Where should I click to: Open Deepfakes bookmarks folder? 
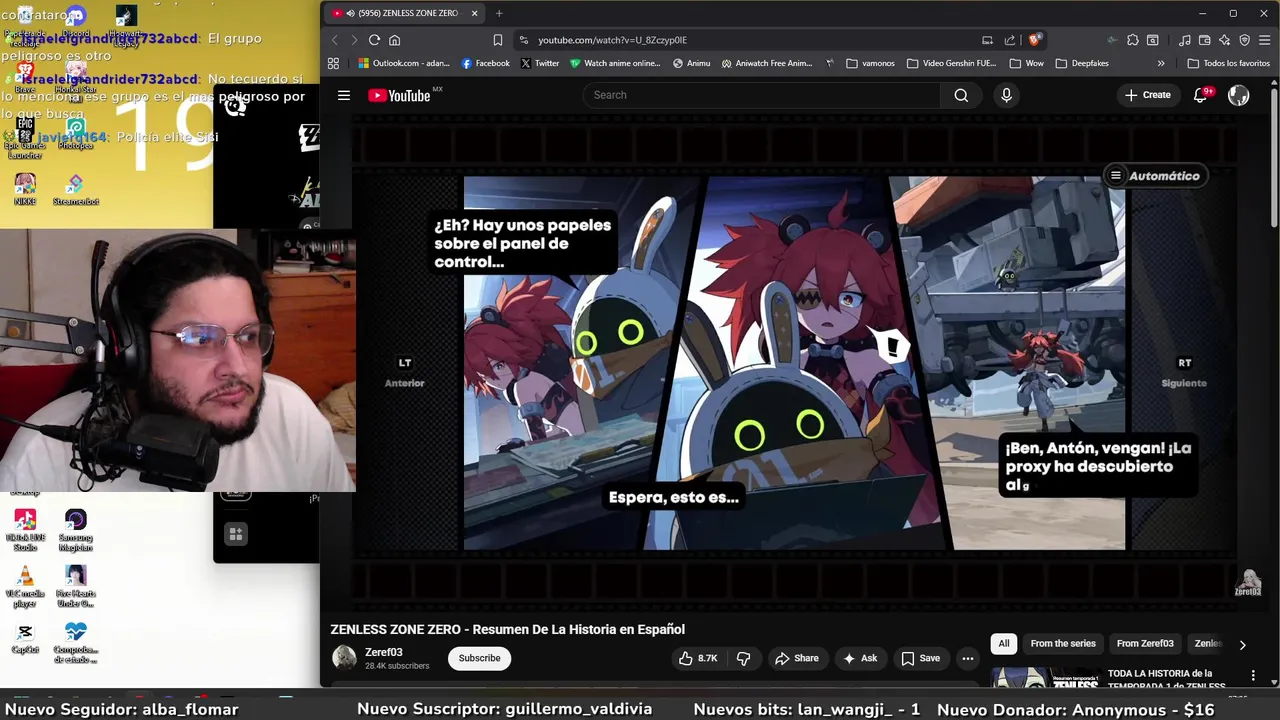[x=1082, y=63]
